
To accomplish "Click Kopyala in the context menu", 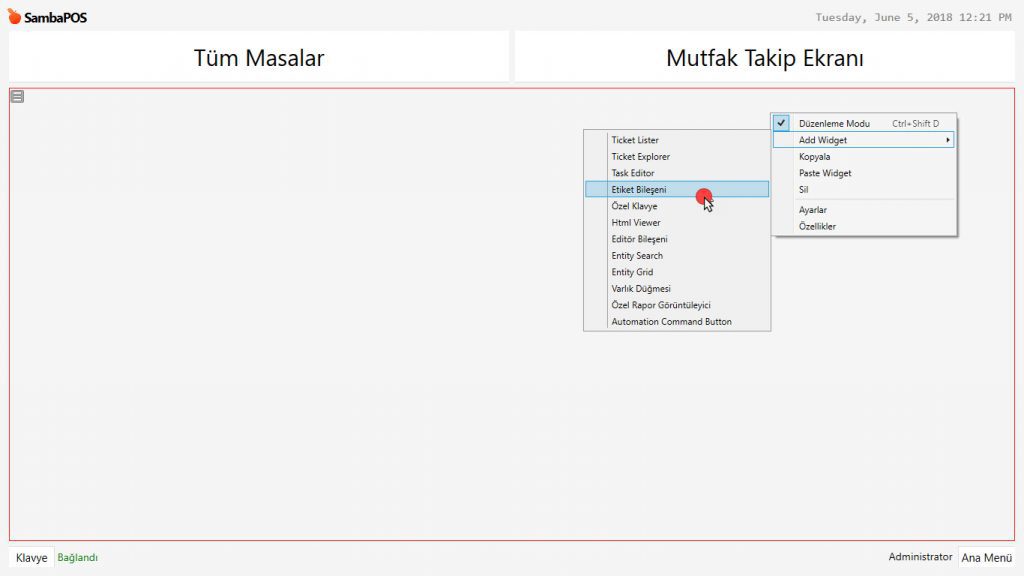I will (814, 157).
